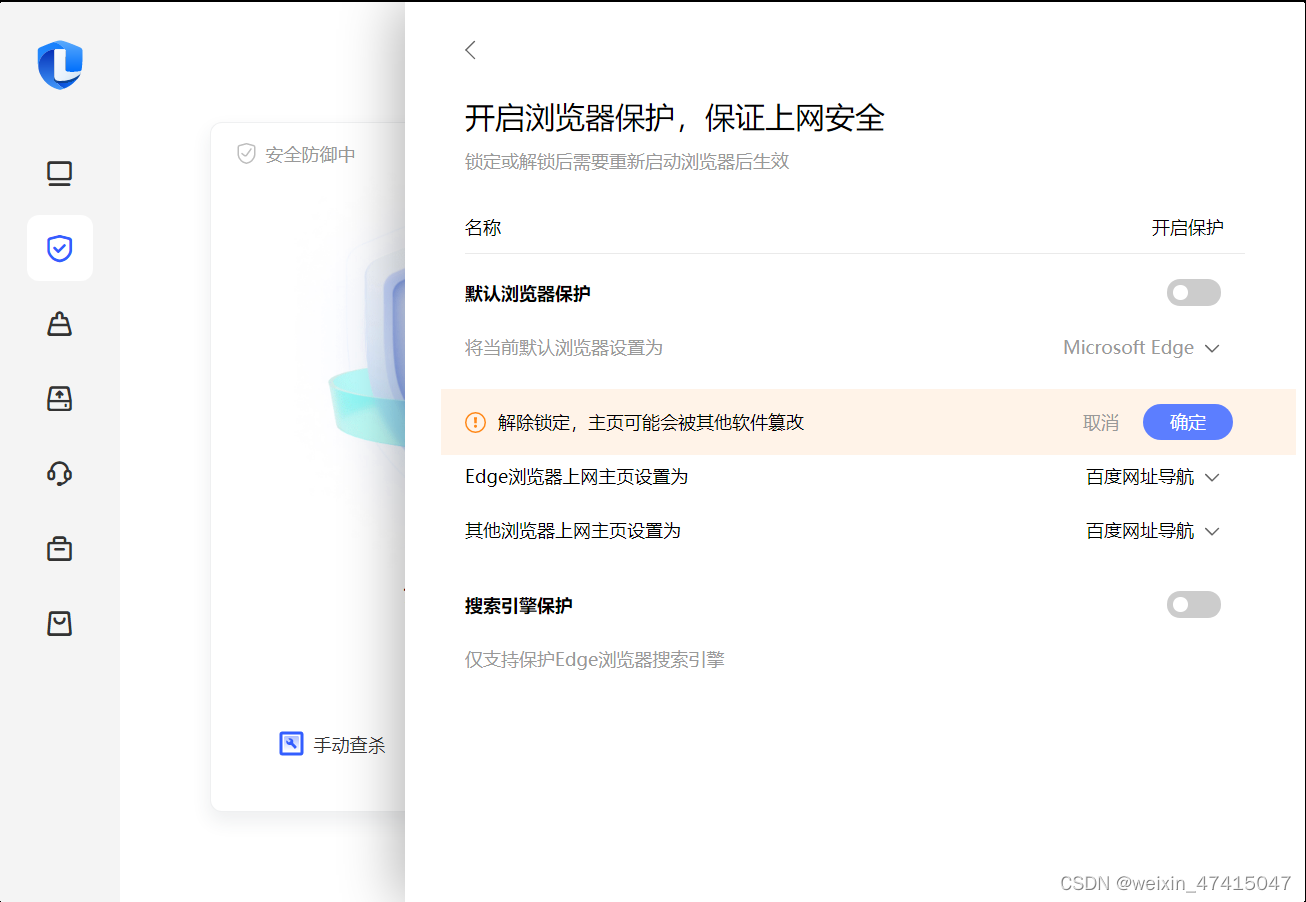Select the shield security protection icon
Screen dimensions: 1306x902
[x=59, y=248]
